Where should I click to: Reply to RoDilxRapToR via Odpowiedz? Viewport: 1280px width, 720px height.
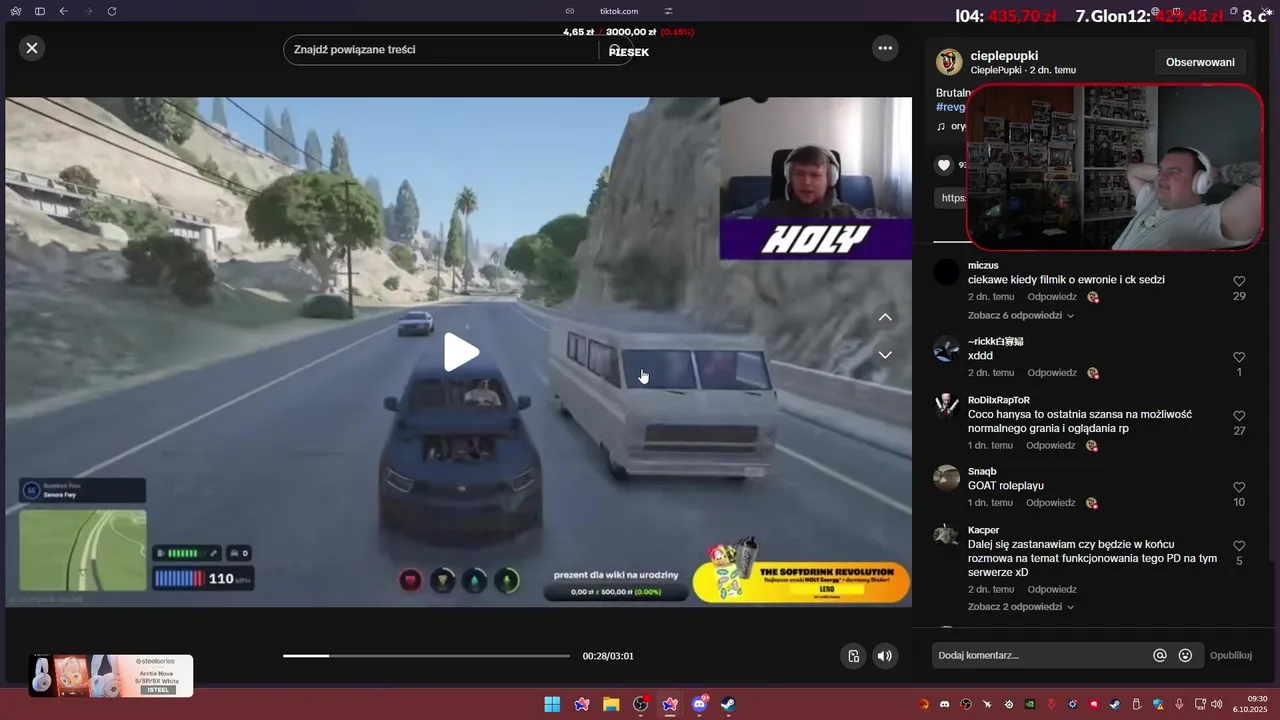(x=1051, y=446)
